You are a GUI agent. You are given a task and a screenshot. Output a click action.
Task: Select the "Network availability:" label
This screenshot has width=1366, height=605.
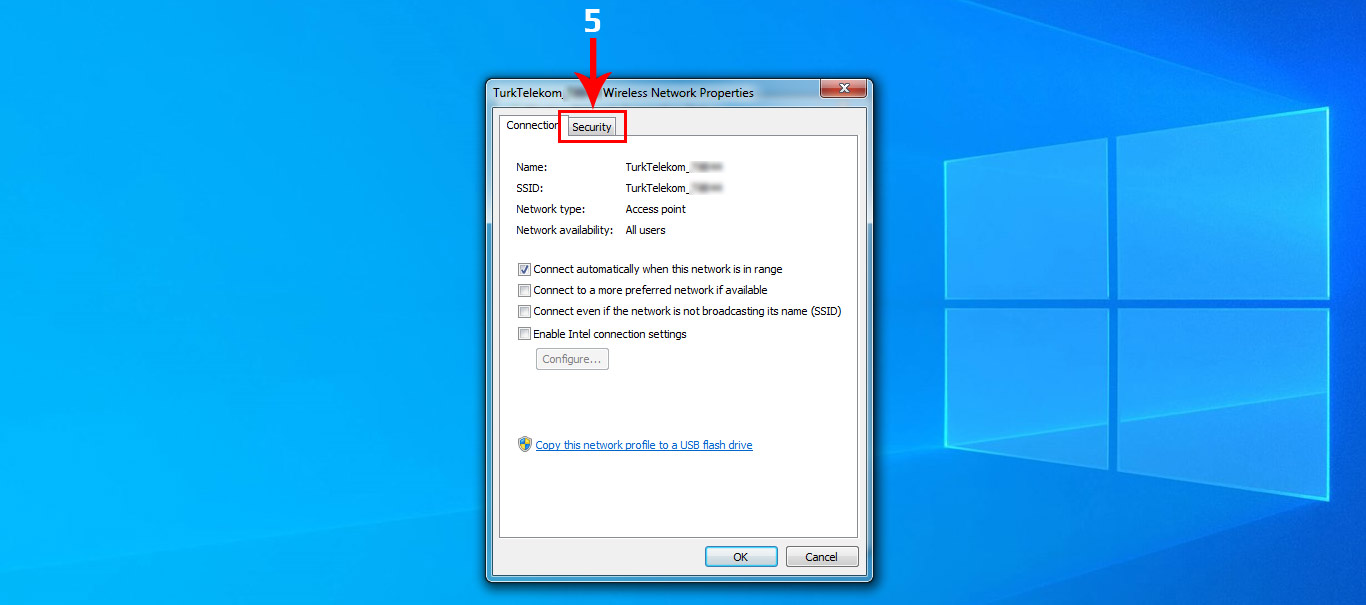[564, 230]
